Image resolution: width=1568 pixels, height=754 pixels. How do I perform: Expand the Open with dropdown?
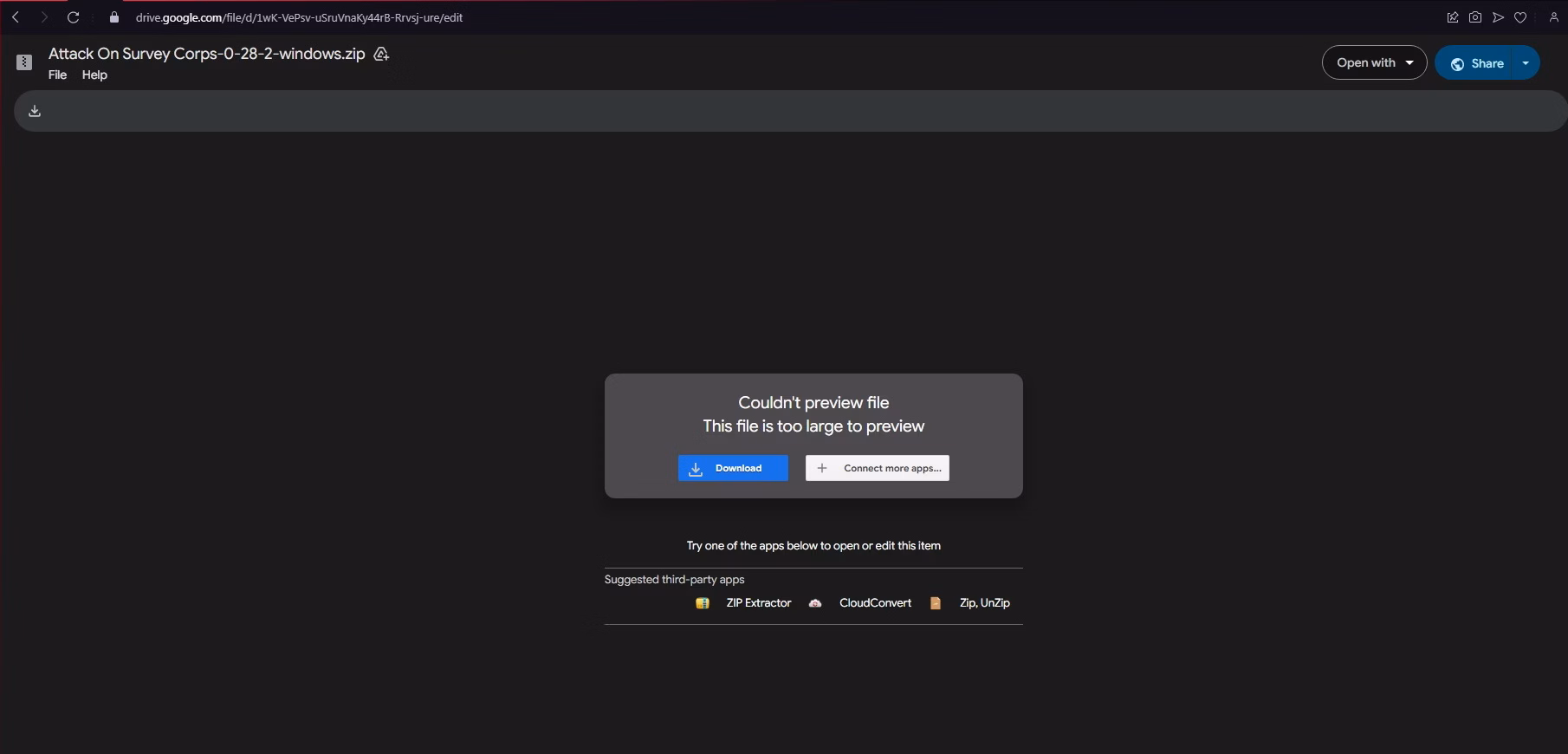1374,62
